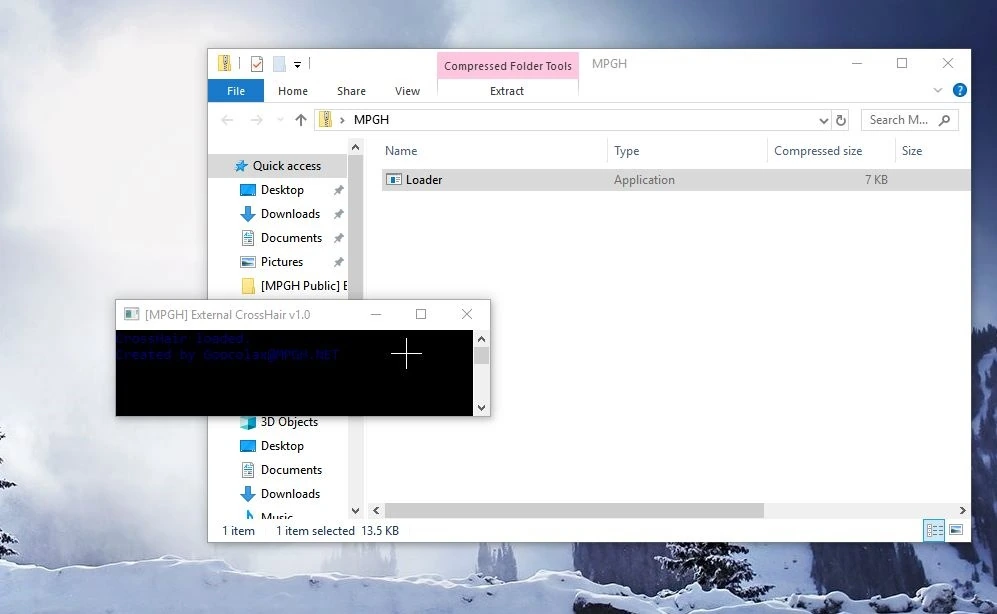
Task: Open the View ribbon tab
Action: [407, 91]
